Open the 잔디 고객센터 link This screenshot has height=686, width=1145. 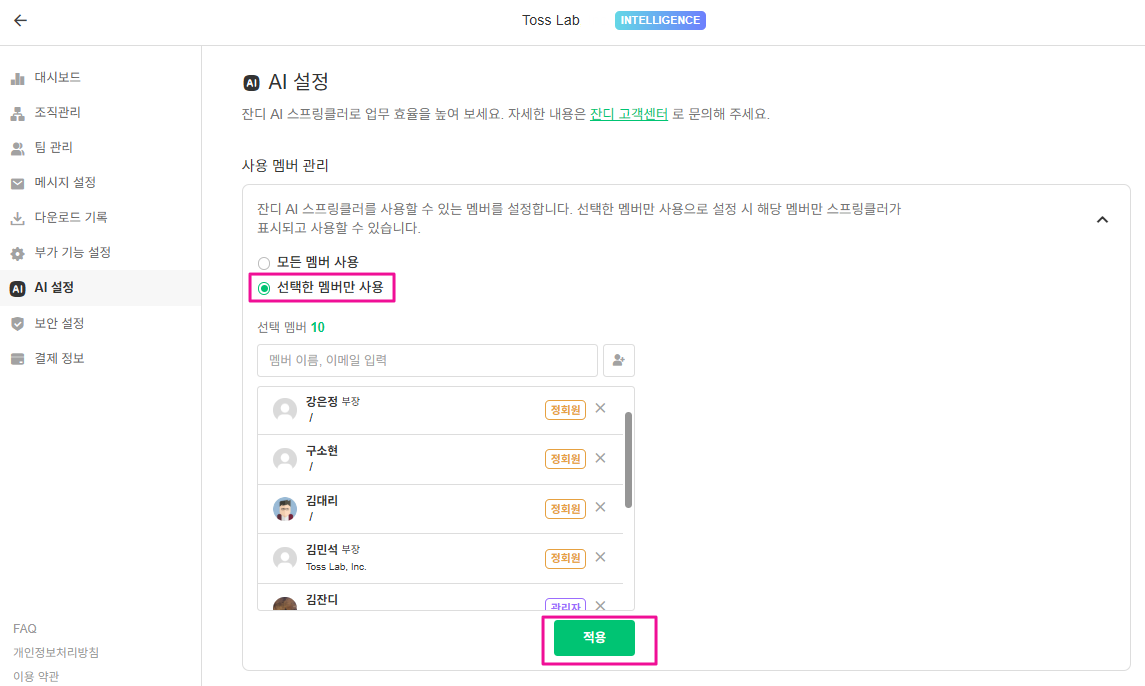(628, 114)
